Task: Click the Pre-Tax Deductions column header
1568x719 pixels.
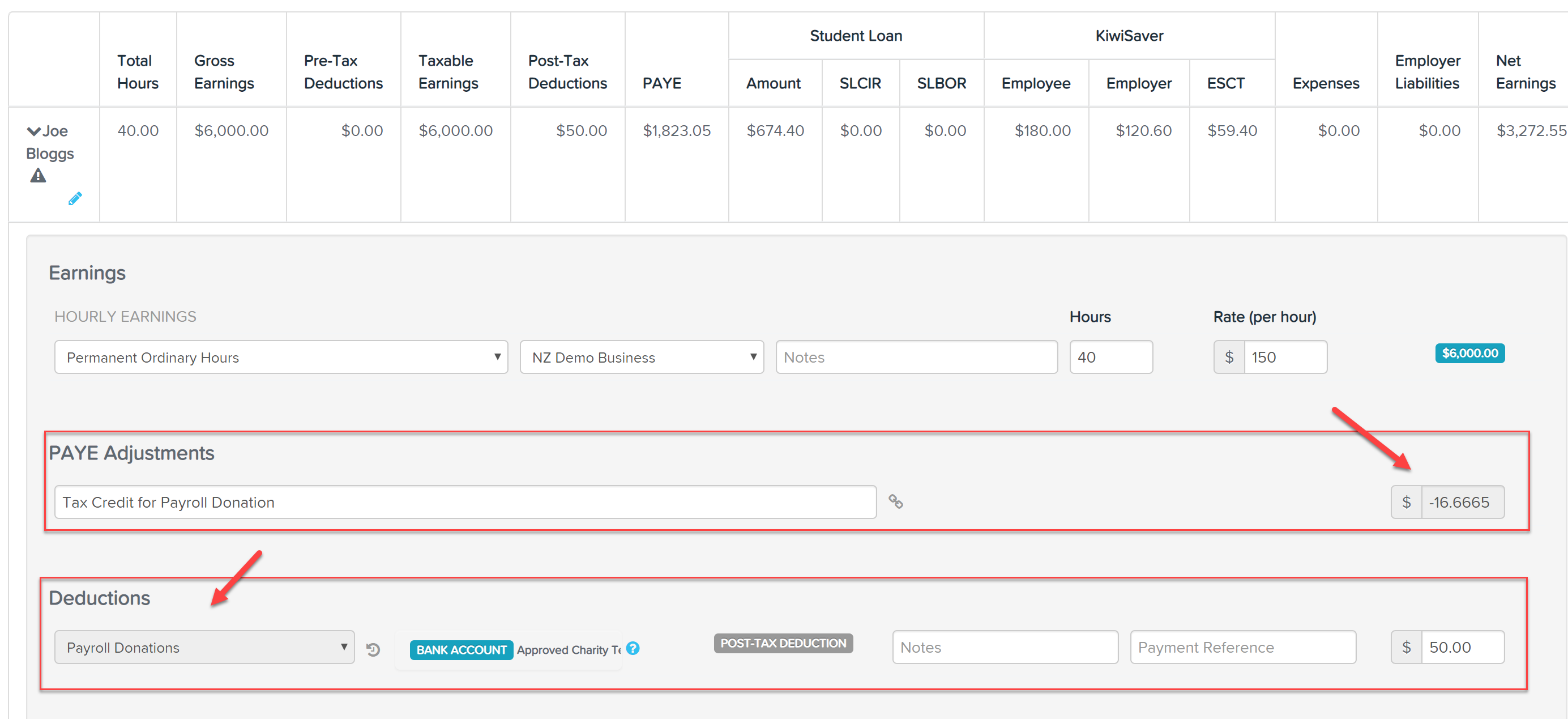Action: 343,72
